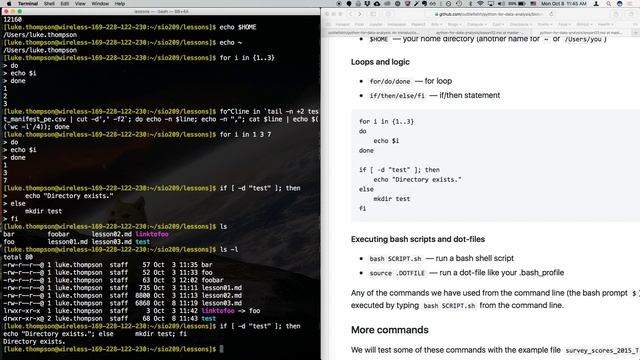Open Time Machine menu bar icon

point(459,4)
